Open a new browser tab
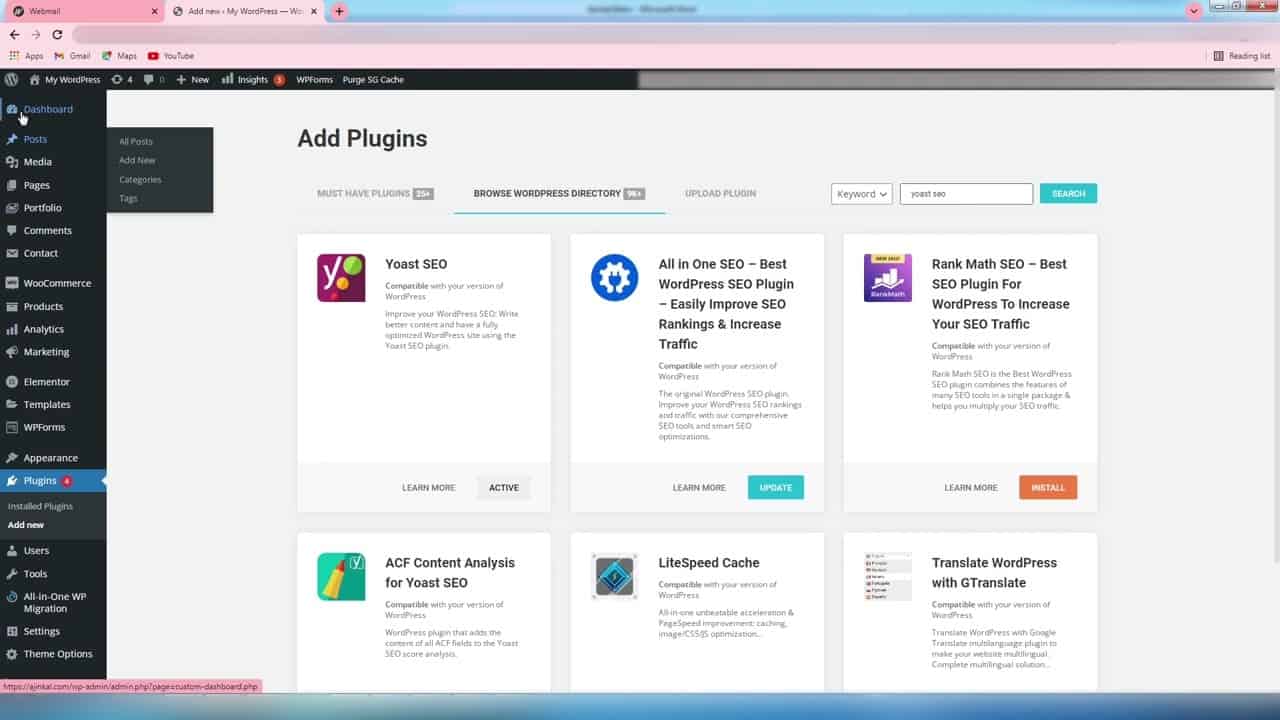This screenshot has height=720, width=1280. pyautogui.click(x=339, y=11)
